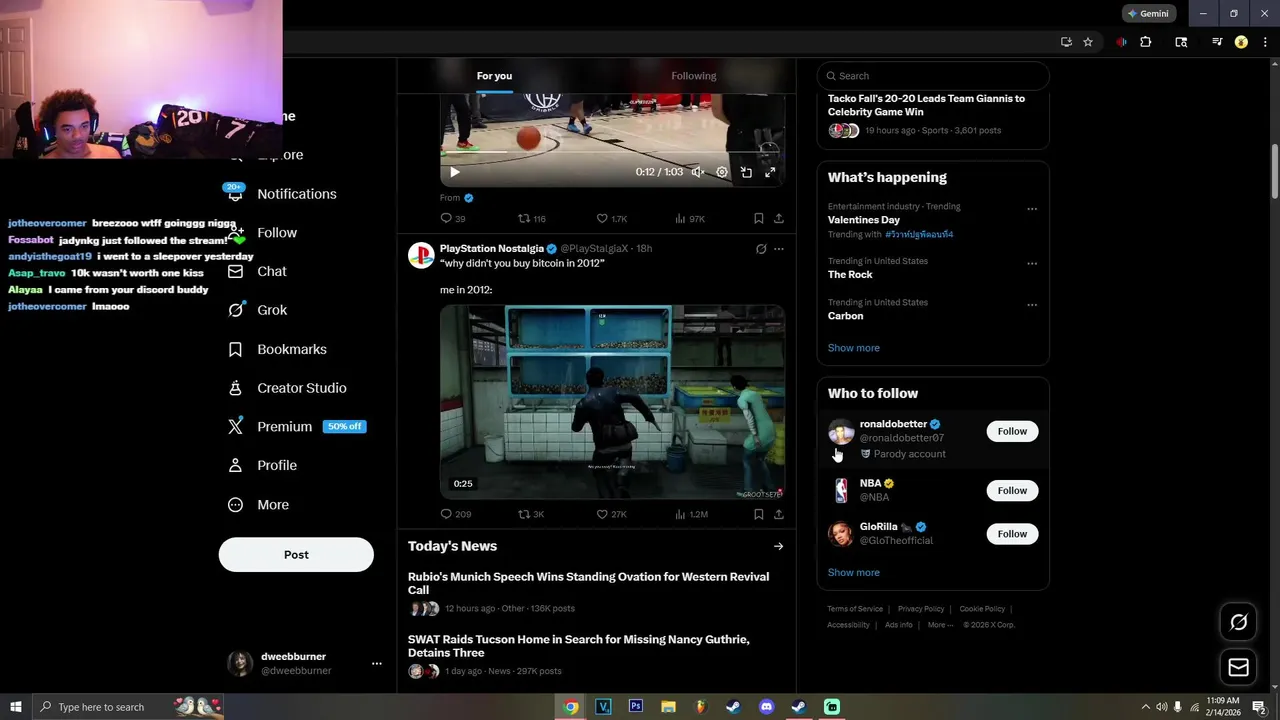Show more under Who to follow

(x=854, y=573)
